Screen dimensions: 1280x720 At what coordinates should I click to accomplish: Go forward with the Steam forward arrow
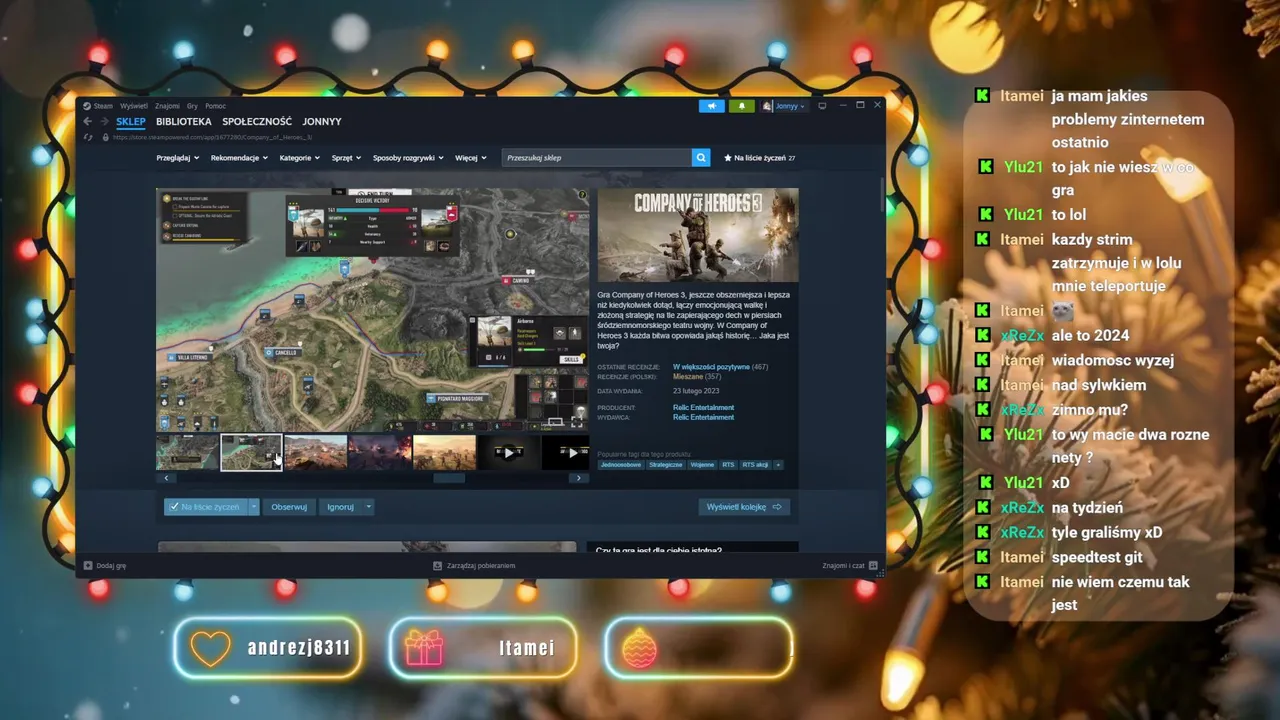click(103, 121)
